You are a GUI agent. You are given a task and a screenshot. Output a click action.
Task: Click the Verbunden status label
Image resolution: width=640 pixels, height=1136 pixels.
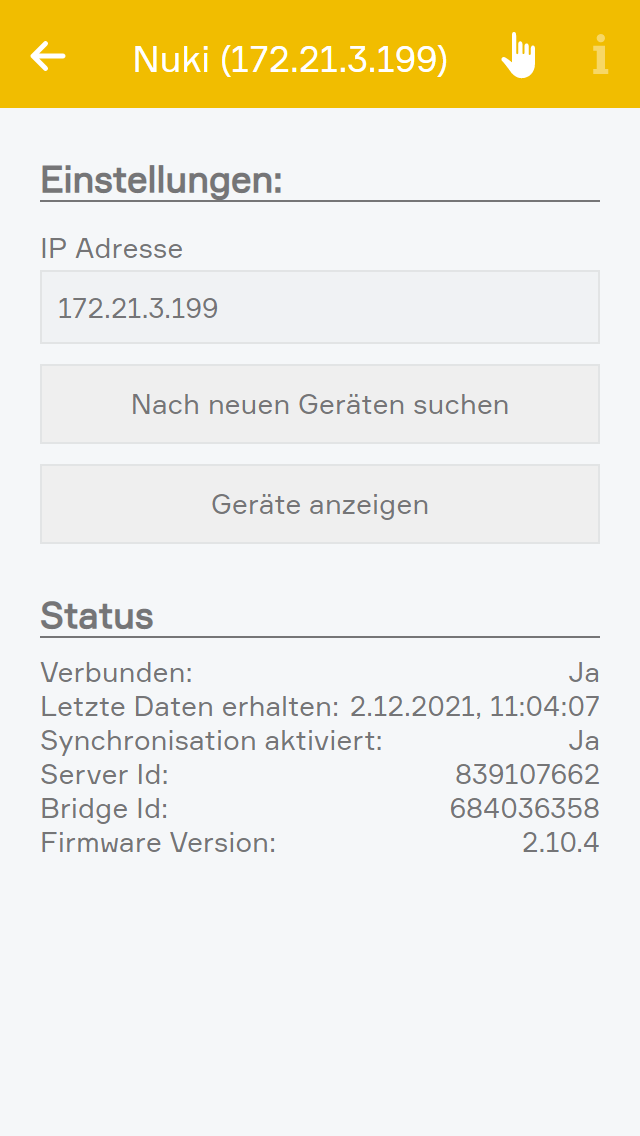click(x=116, y=673)
